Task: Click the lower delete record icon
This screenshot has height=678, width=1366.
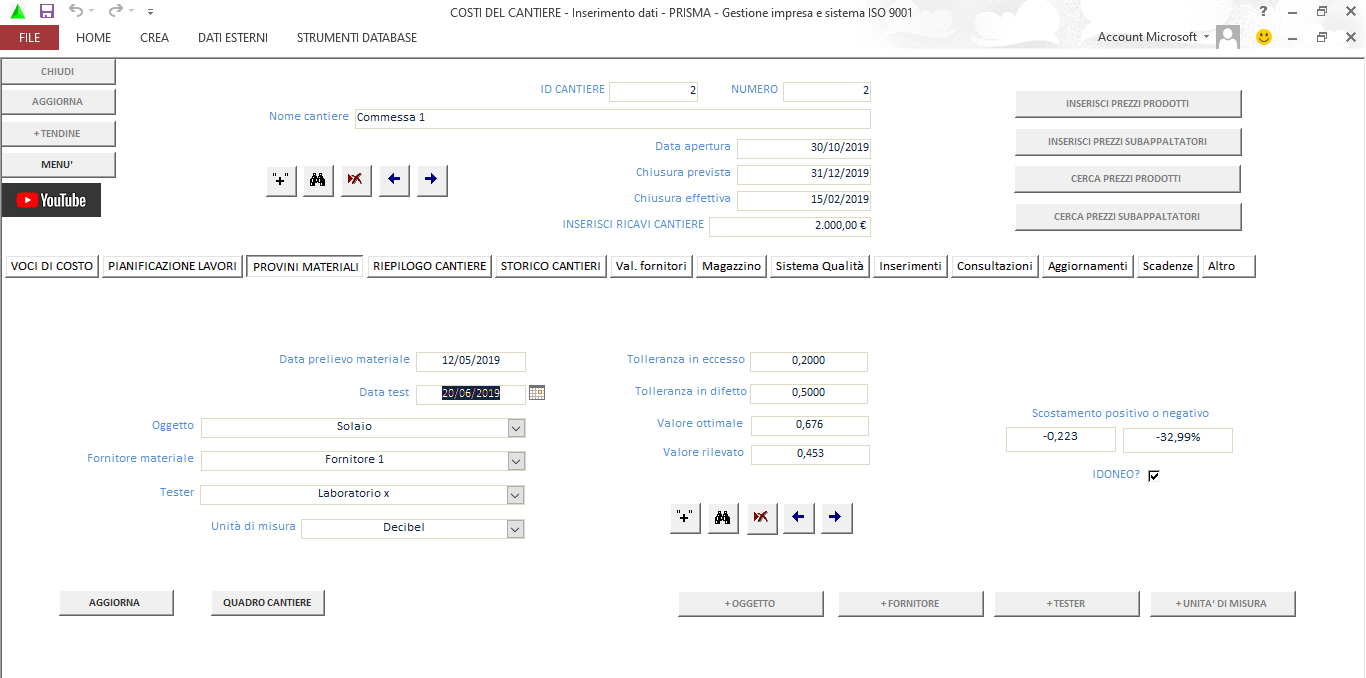Action: pyautogui.click(x=761, y=517)
